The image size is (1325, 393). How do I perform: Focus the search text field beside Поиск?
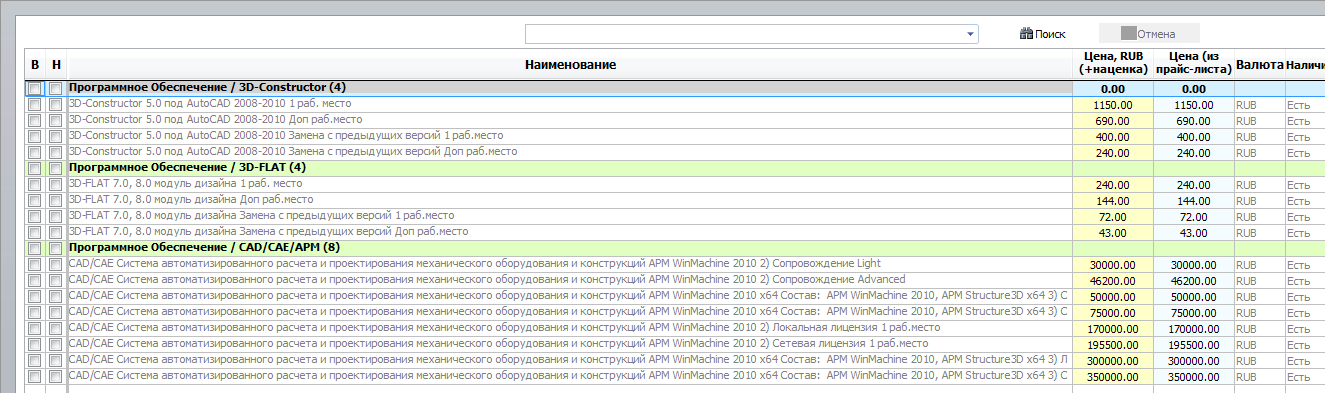click(x=745, y=35)
